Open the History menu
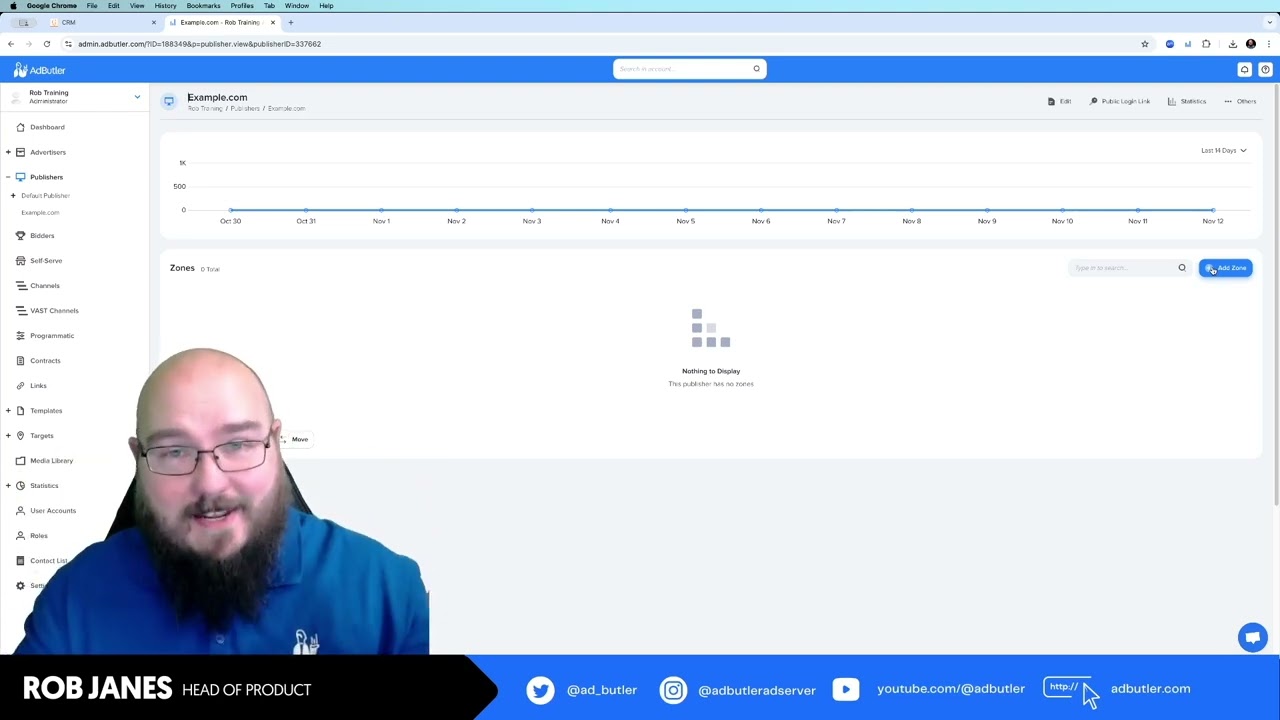 click(165, 6)
